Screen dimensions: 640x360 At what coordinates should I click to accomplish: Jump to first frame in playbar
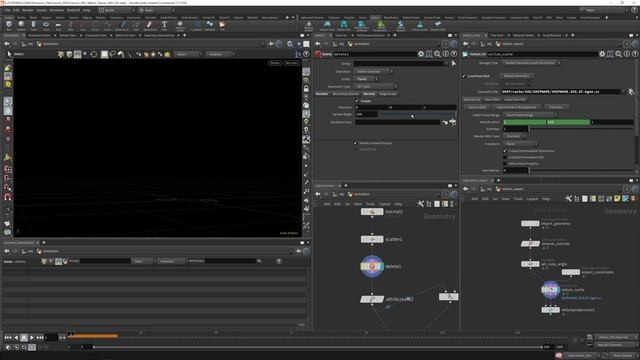click(8, 338)
